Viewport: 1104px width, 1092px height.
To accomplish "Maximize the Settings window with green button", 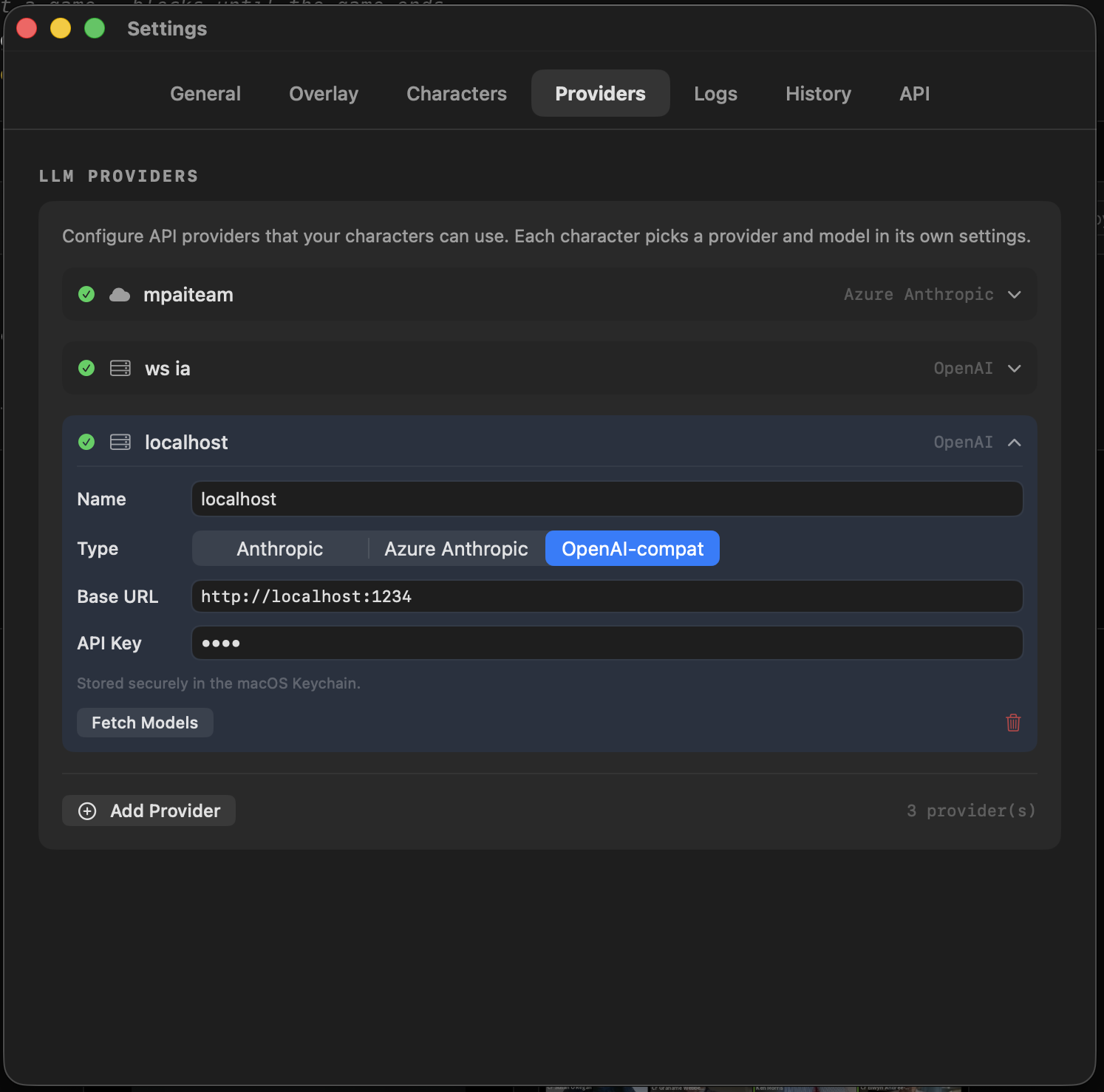I will tap(95, 28).
